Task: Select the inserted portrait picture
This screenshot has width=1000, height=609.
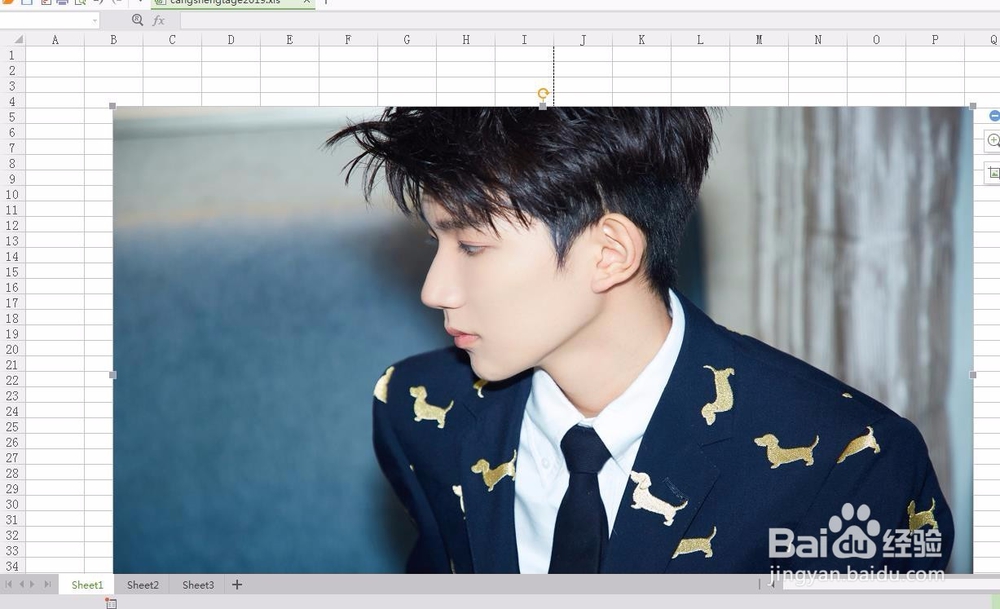Action: (543, 340)
